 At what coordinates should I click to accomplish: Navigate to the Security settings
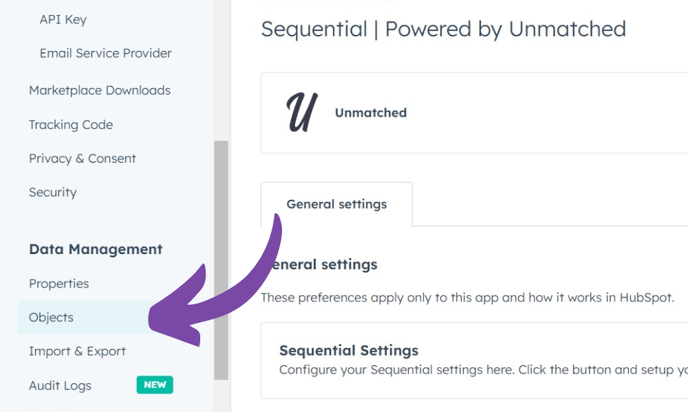(52, 192)
